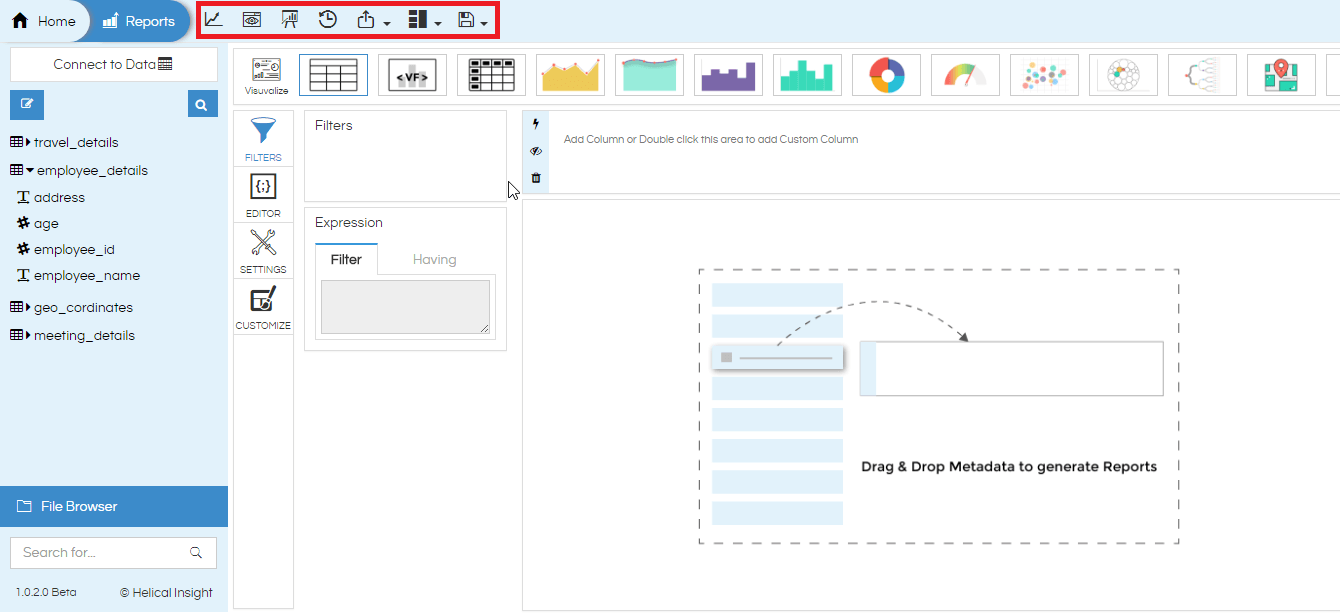The width and height of the screenshot is (1340, 614).
Task: Click the presentation board icon in top toolbar
Action: [290, 19]
